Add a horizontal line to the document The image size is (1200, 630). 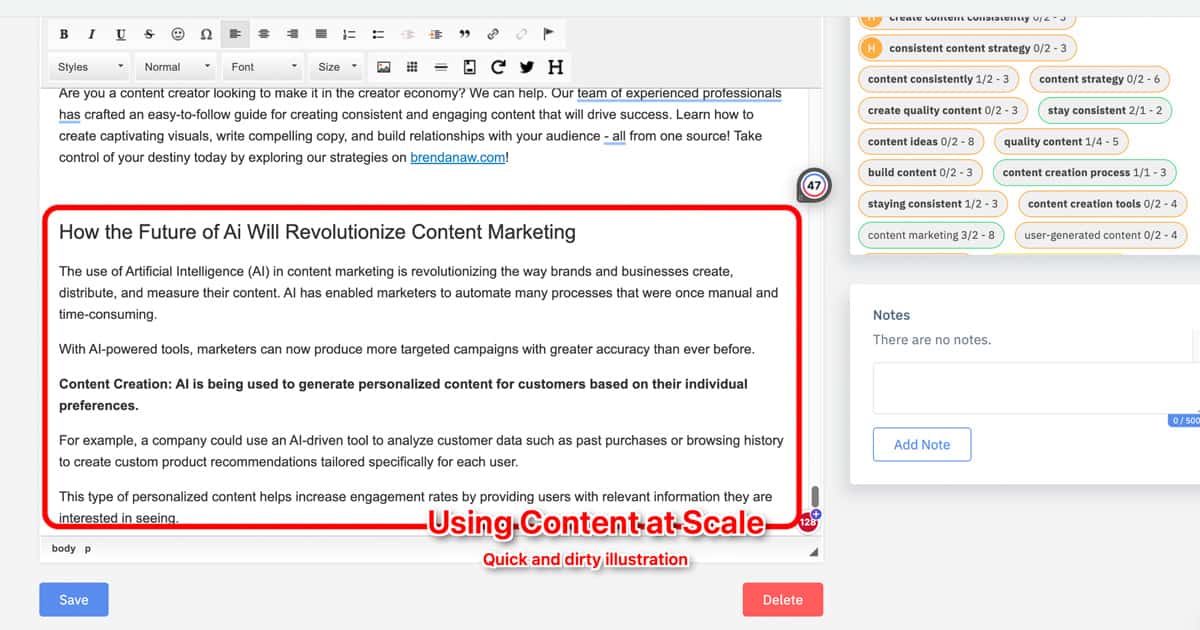point(439,67)
